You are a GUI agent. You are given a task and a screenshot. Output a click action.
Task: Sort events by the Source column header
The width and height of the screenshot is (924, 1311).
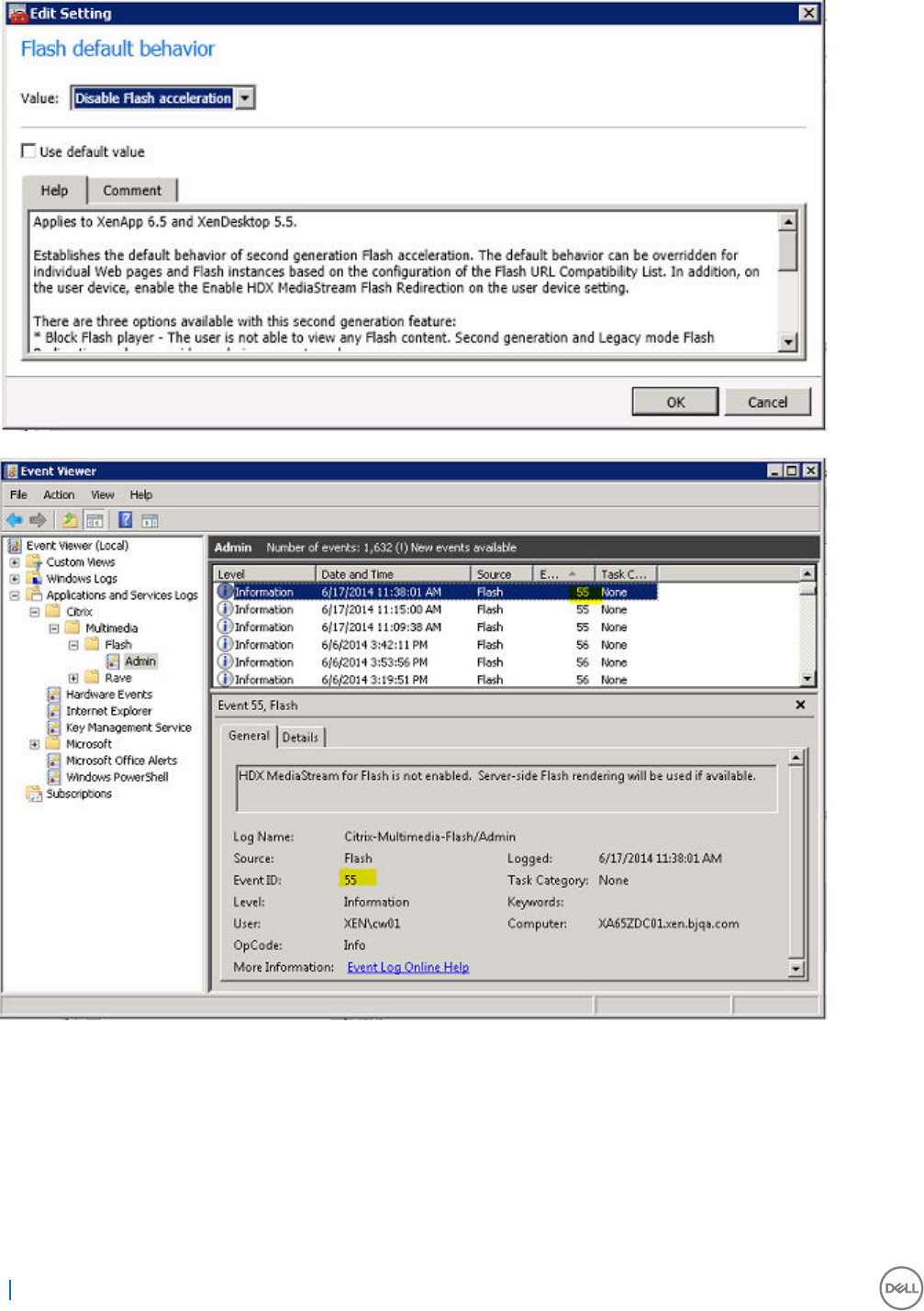click(502, 573)
